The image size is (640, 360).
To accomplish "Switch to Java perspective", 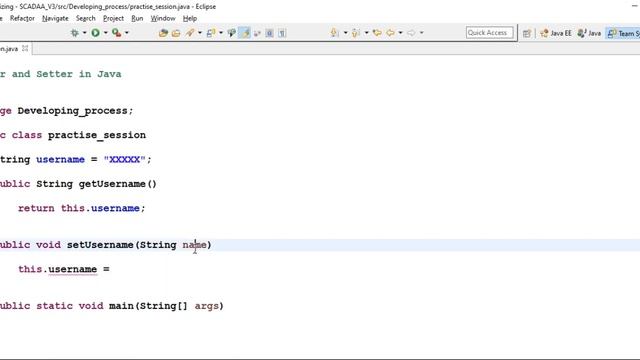I will (x=589, y=33).
